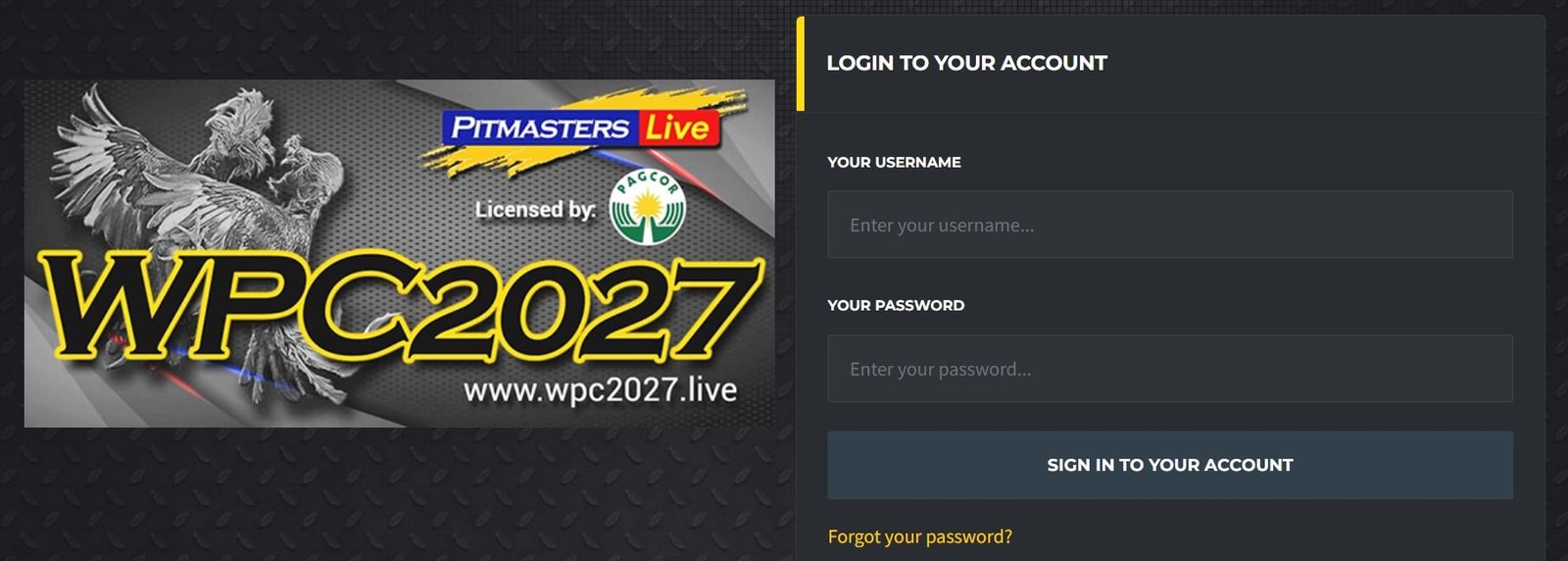This screenshot has width=1568, height=561.
Task: Click empty login panel area beside password link
Action: [1274, 536]
